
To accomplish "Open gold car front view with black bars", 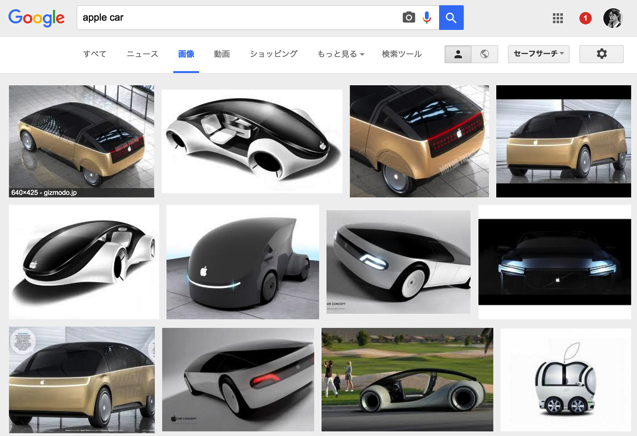I will click(x=563, y=141).
